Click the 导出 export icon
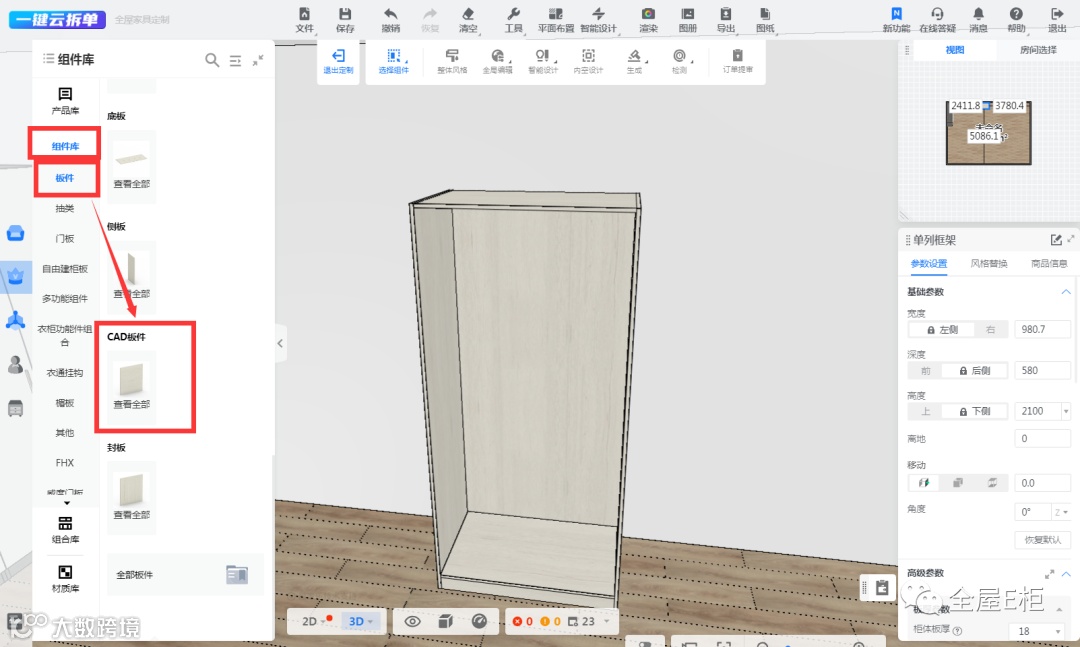 point(726,19)
